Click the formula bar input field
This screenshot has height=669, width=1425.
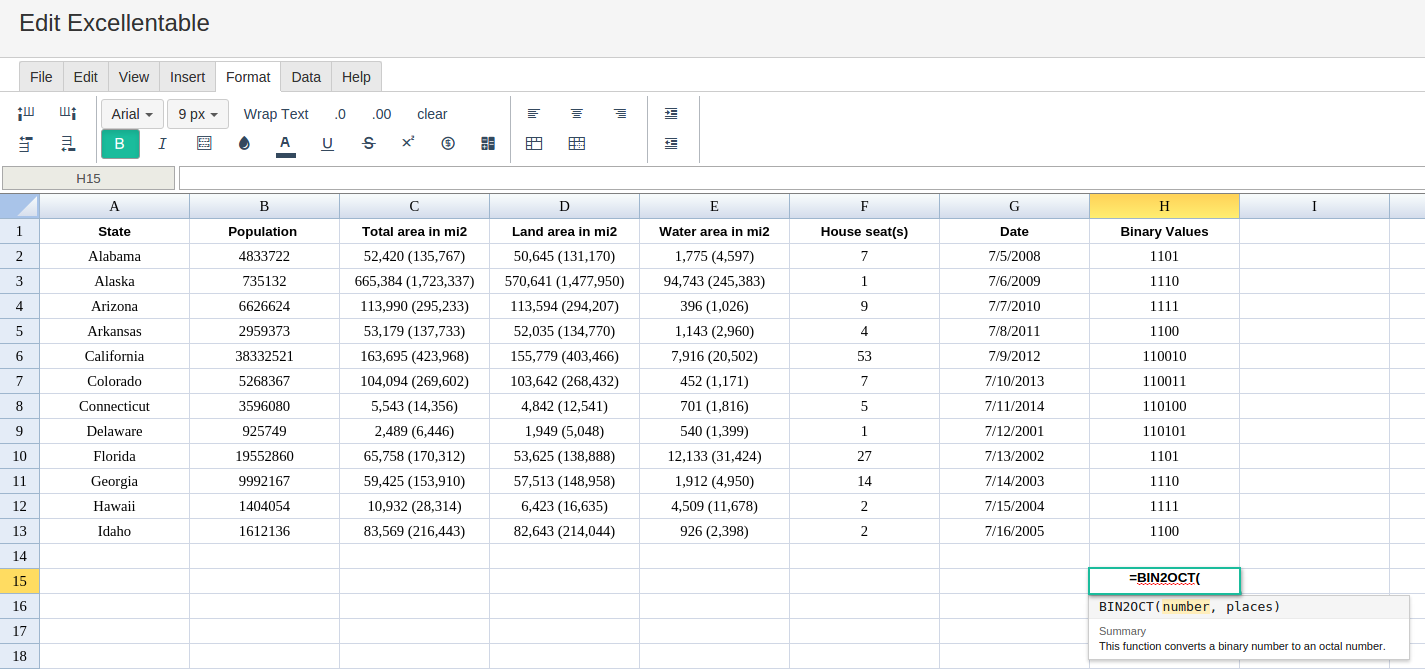tap(802, 178)
